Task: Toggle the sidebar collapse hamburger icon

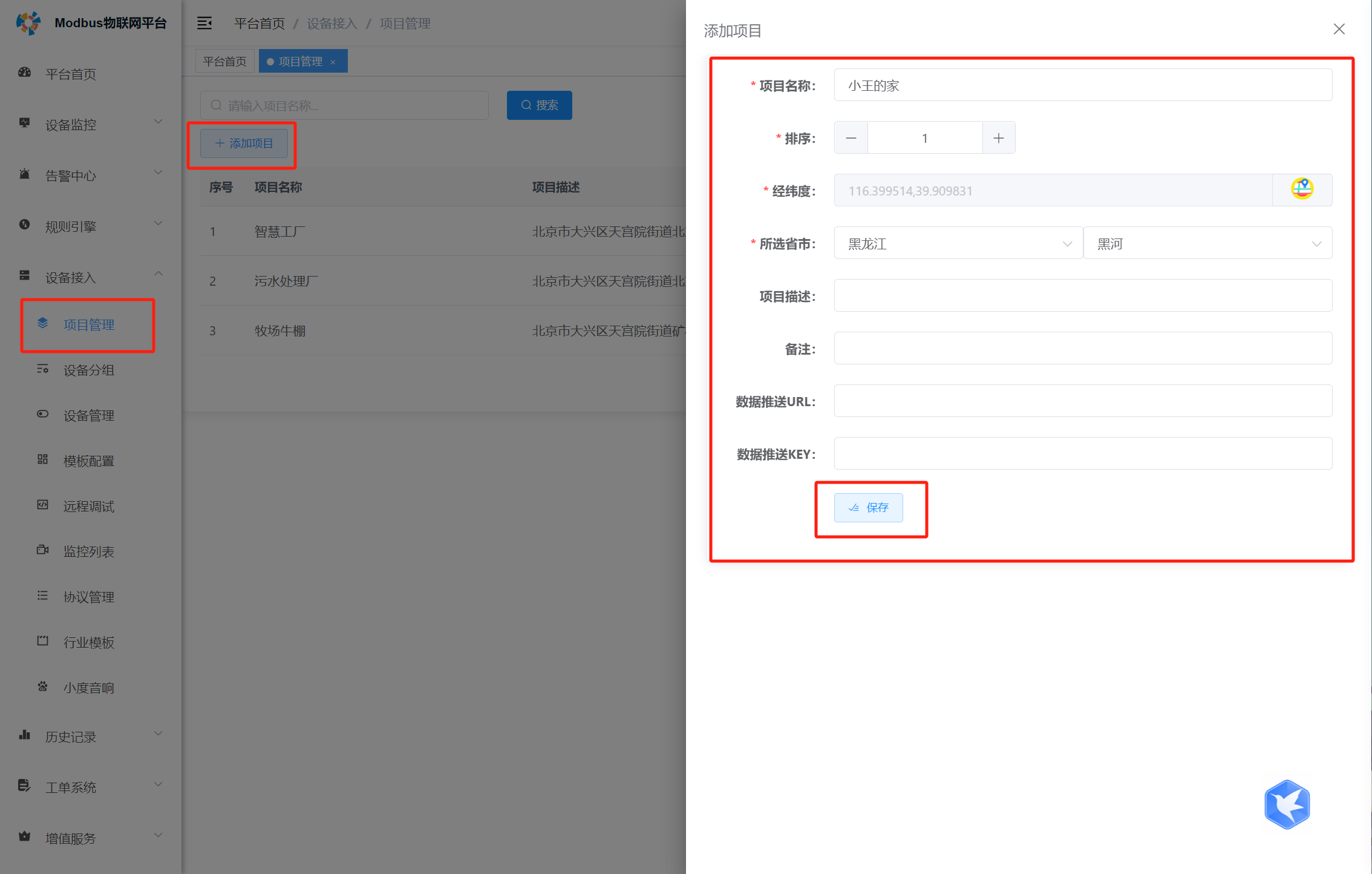Action: pyautogui.click(x=204, y=23)
